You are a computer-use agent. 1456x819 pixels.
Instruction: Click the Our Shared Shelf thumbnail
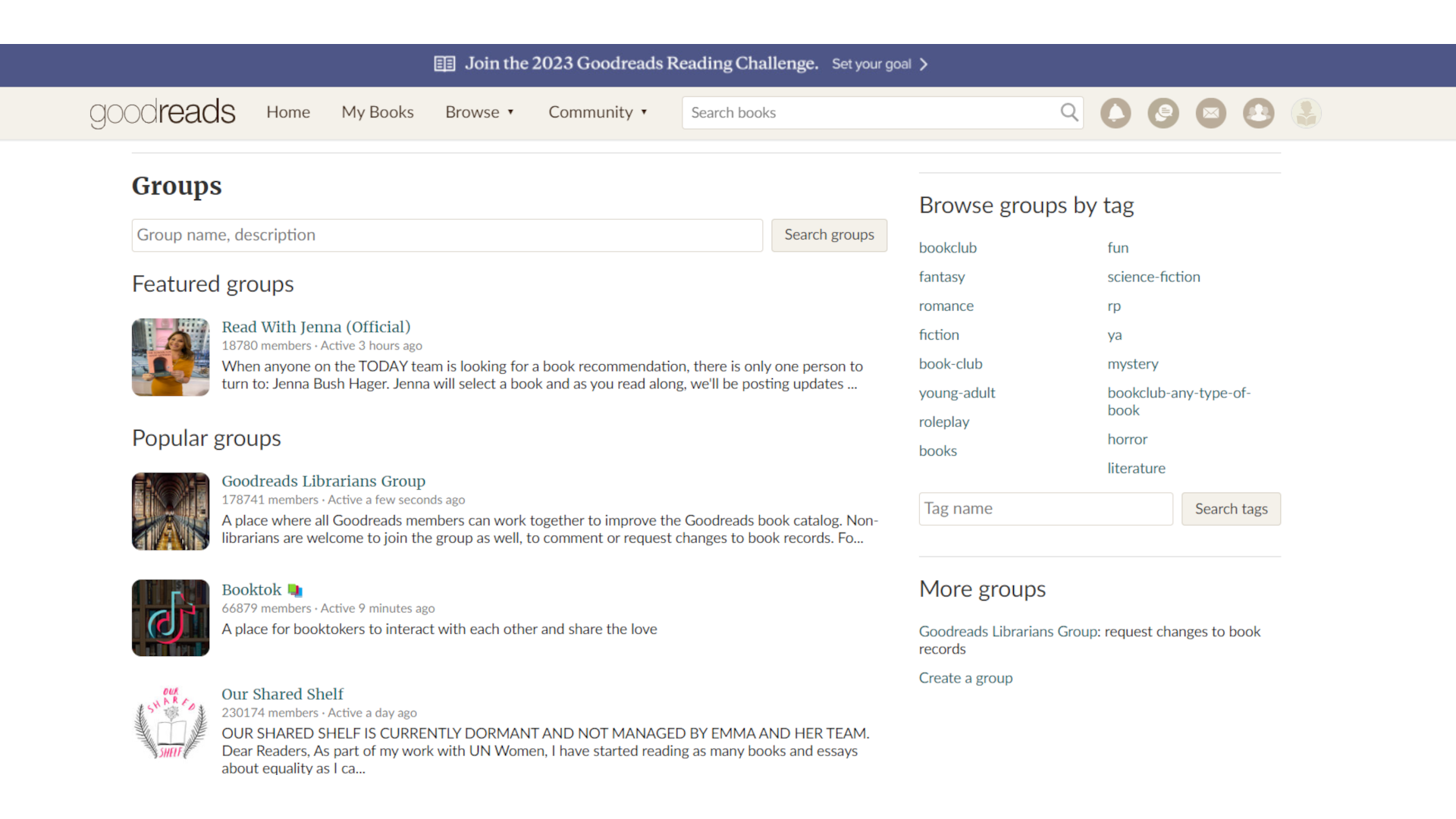(x=170, y=723)
